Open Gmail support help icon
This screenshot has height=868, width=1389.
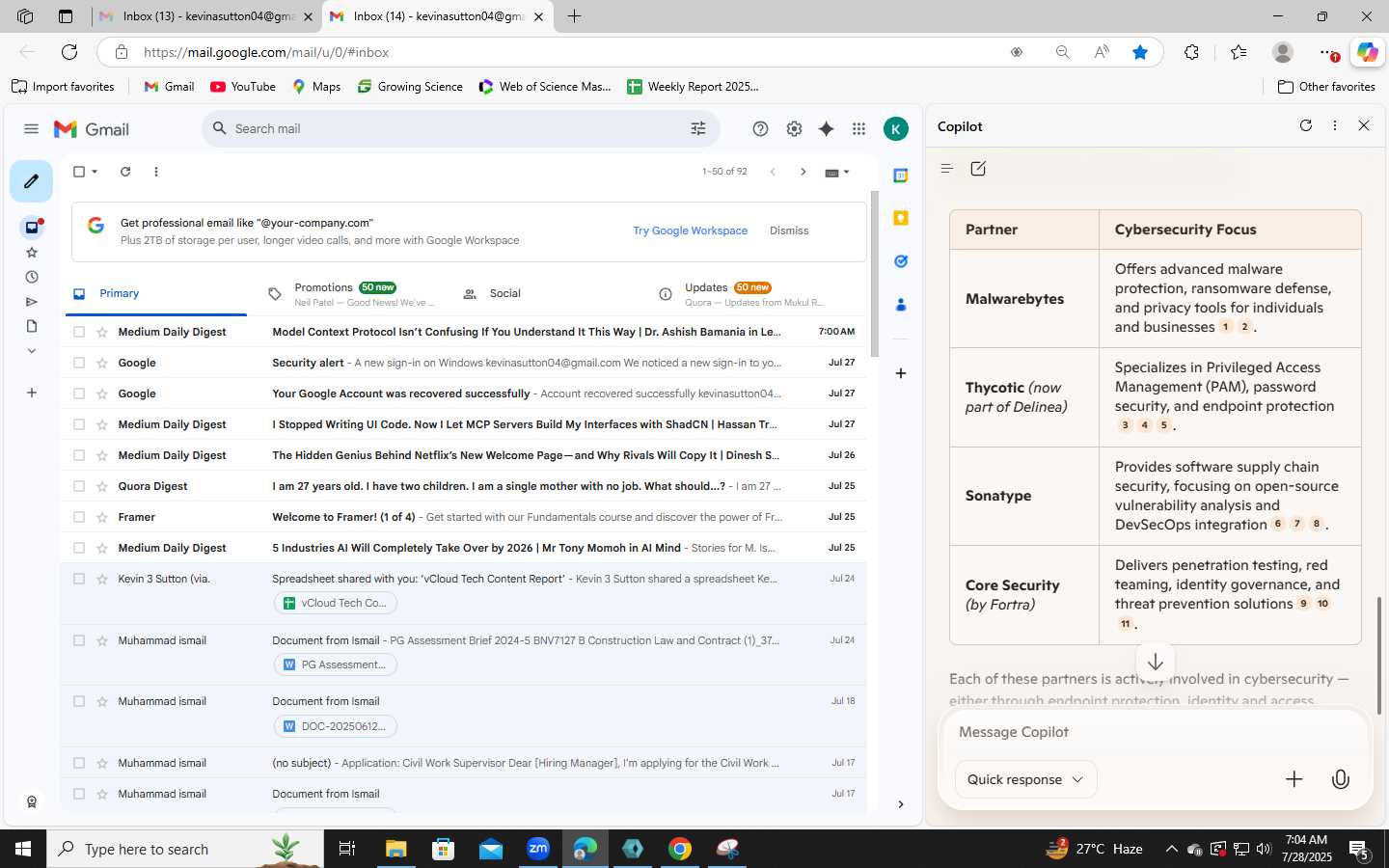(x=760, y=129)
